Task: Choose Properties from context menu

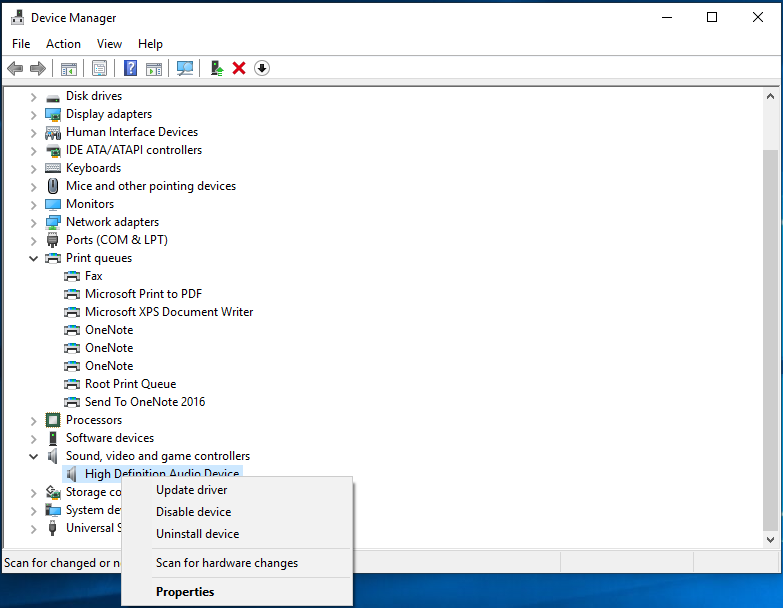Action: 237,592
